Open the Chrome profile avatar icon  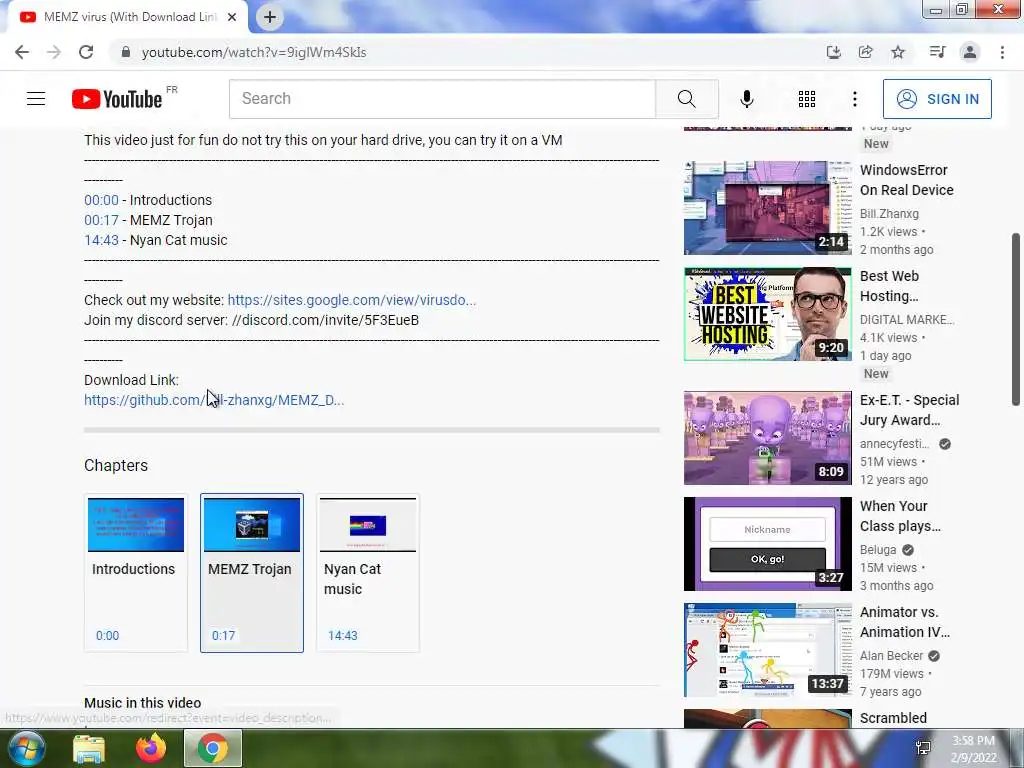coord(970,52)
